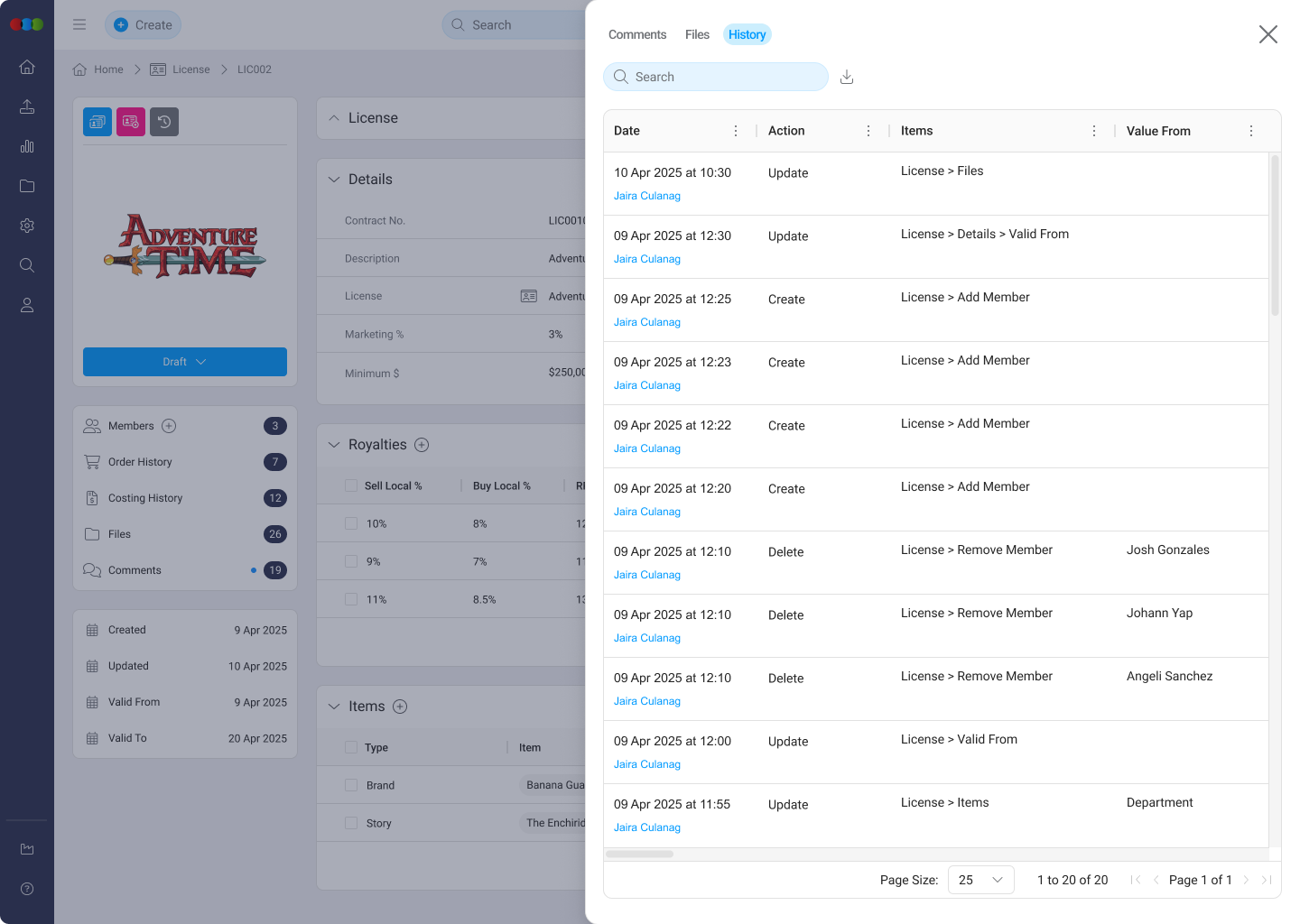
Task: Add a new royalty with plus icon
Action: click(422, 445)
